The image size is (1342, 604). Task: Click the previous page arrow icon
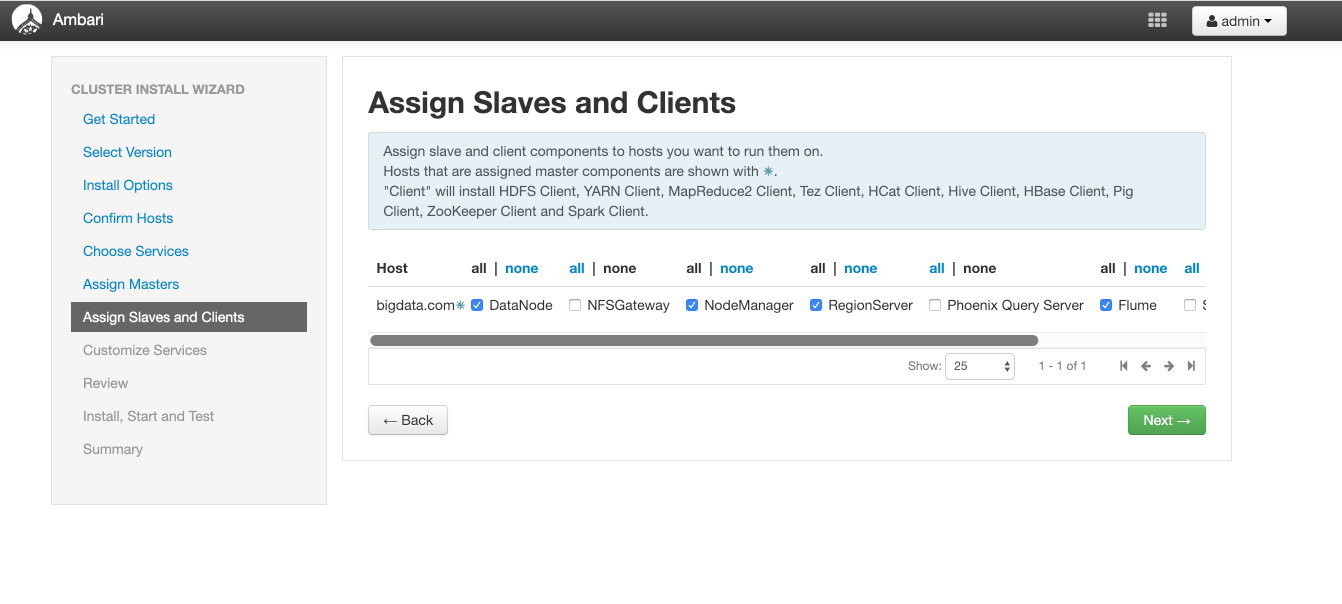click(x=1146, y=366)
